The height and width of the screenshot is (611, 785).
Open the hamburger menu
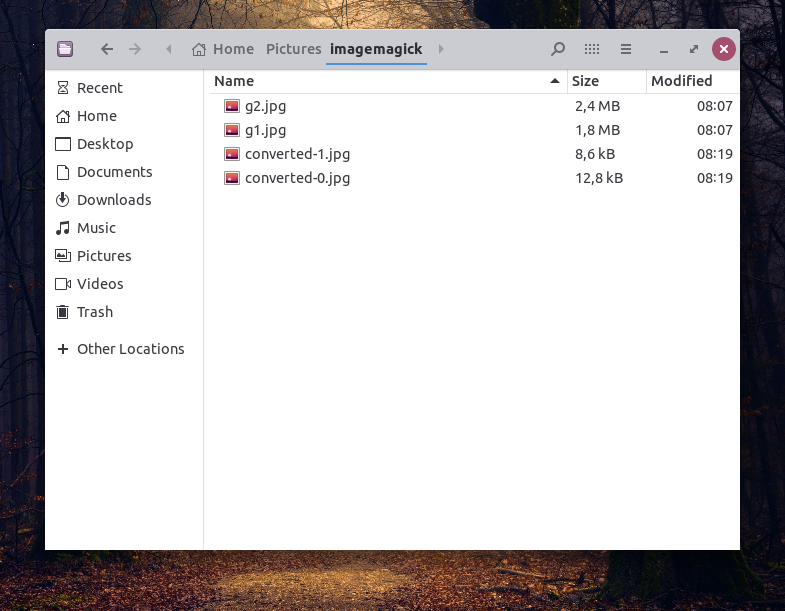(626, 49)
